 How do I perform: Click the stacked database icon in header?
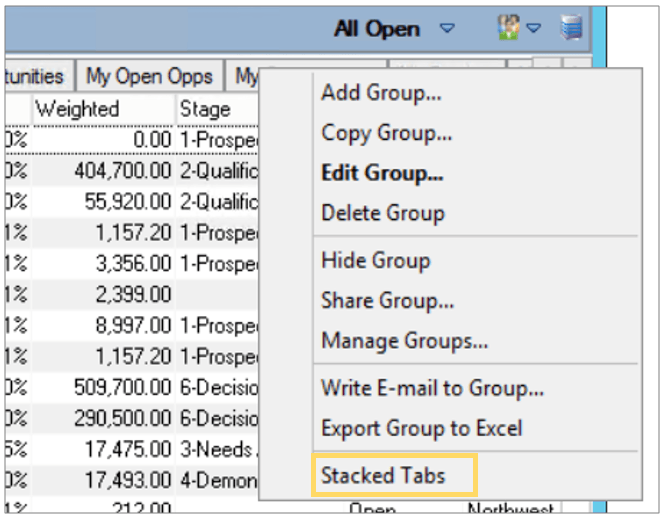pyautogui.click(x=571, y=28)
